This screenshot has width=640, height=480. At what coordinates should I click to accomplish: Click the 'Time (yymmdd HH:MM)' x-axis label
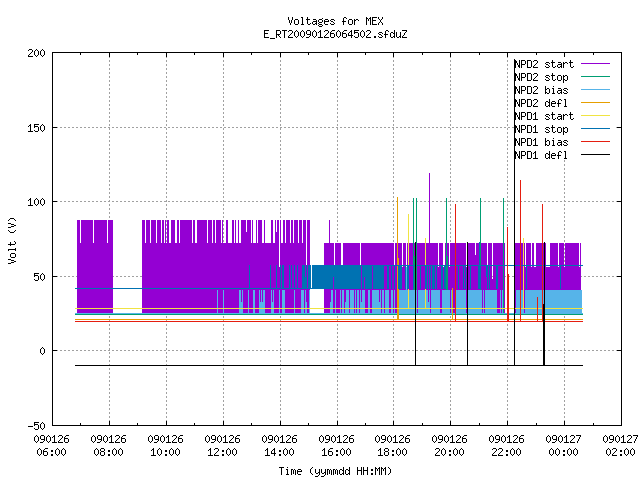335,471
